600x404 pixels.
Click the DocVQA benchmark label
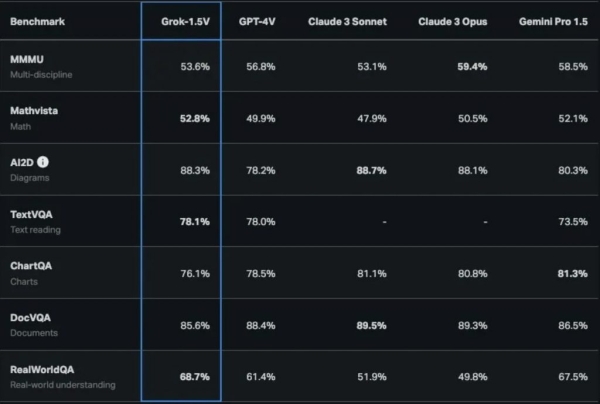tap(30, 318)
